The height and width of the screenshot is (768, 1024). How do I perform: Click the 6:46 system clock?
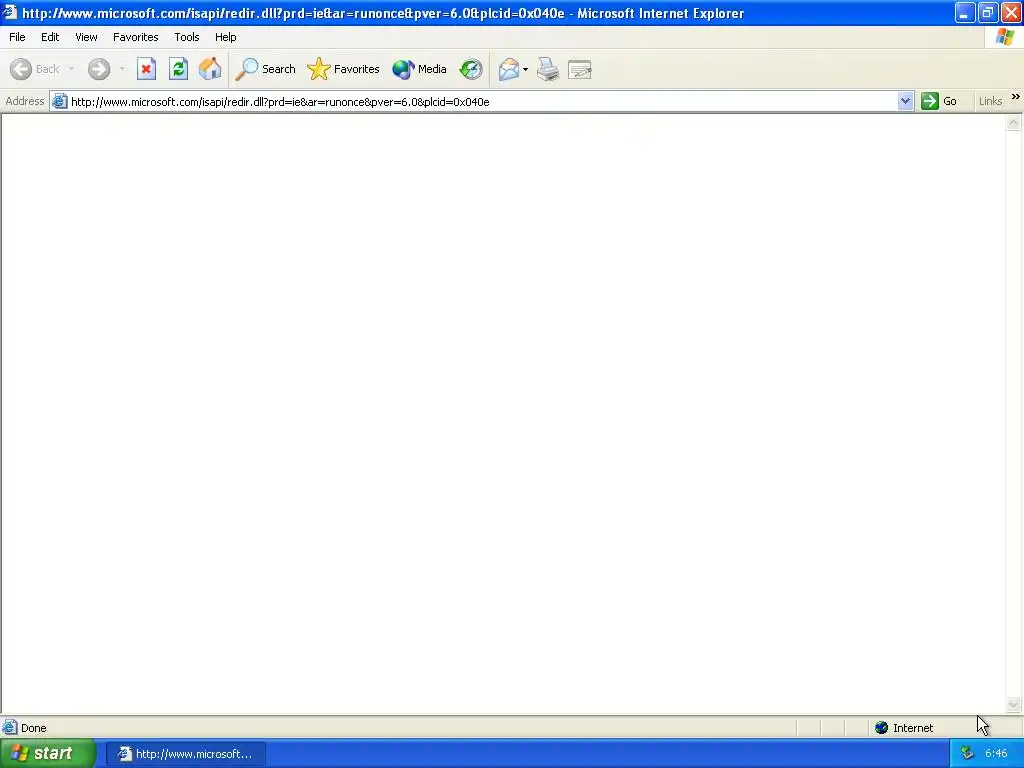click(x=996, y=754)
